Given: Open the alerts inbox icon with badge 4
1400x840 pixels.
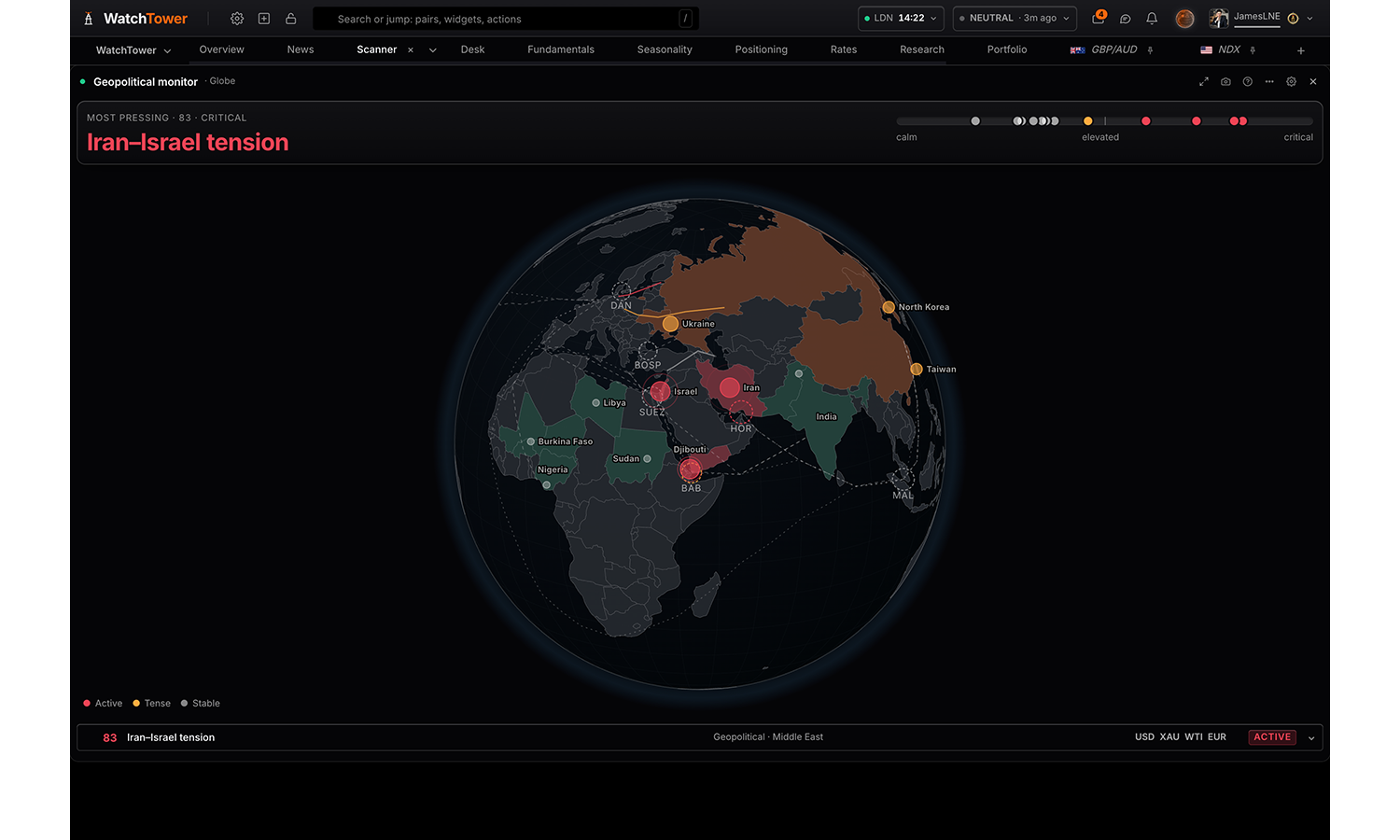Looking at the screenshot, I should click(x=1099, y=18).
